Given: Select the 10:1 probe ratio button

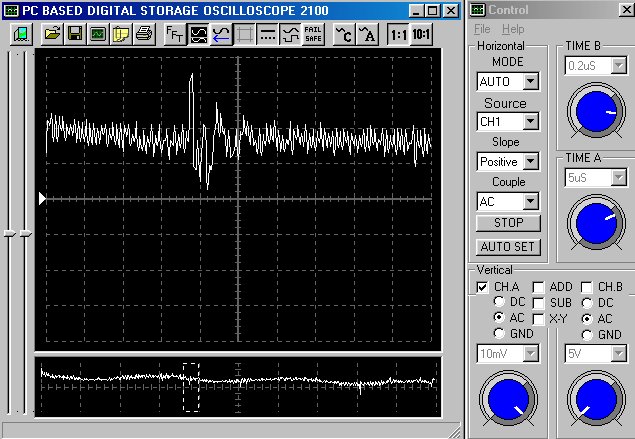Looking at the screenshot, I should click(x=422, y=33).
